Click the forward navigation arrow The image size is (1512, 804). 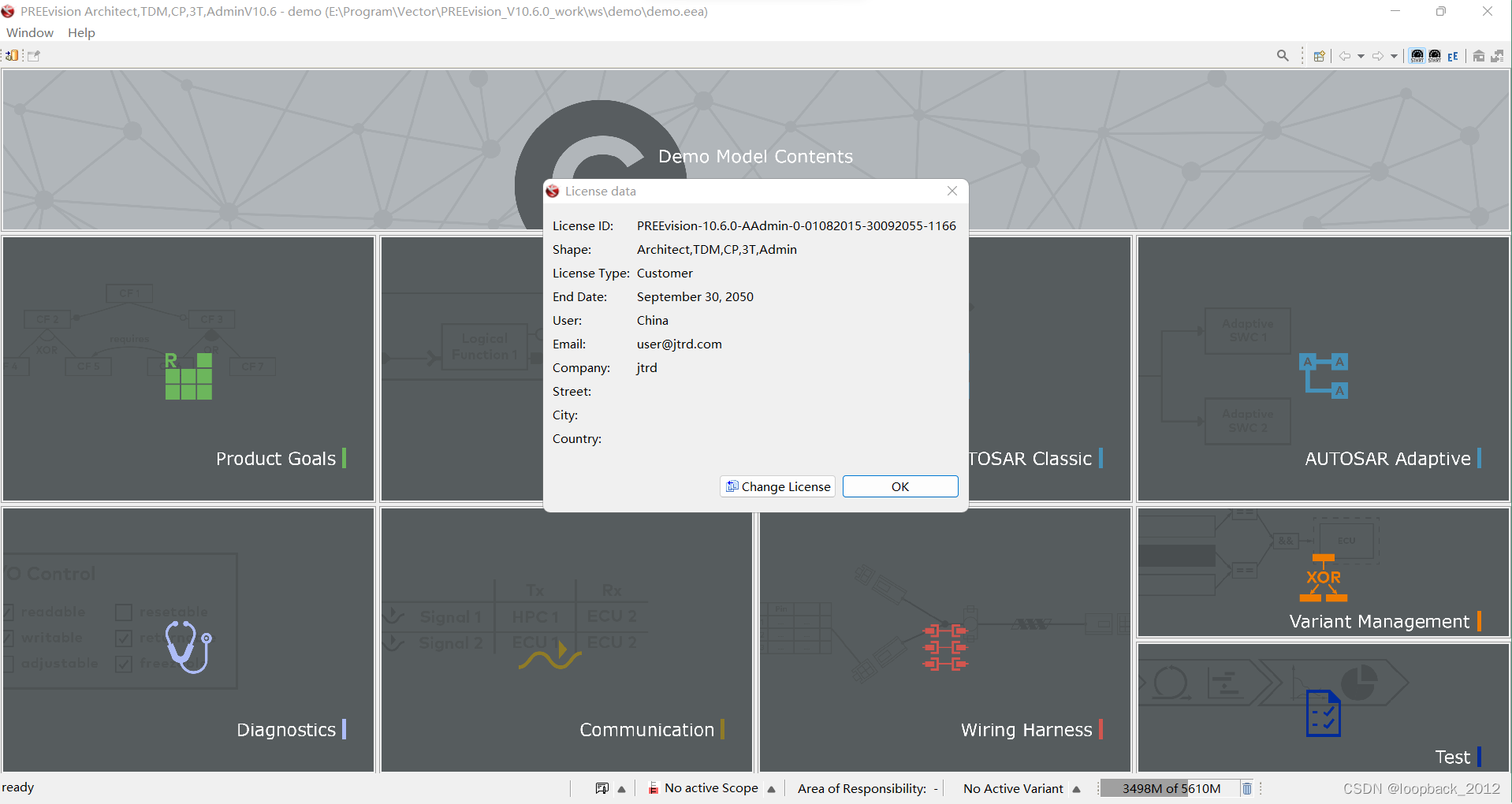(x=1378, y=56)
